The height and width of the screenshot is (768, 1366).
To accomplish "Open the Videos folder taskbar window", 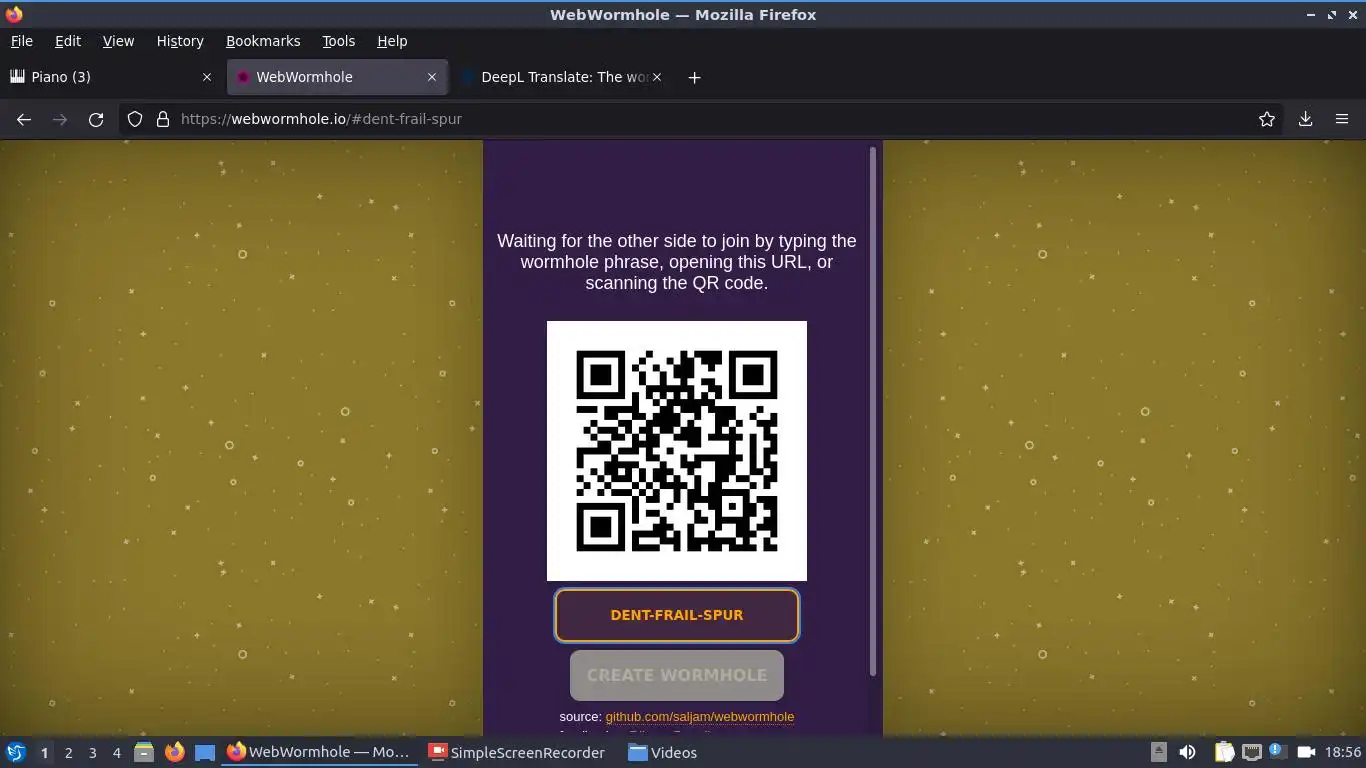I will pos(663,752).
